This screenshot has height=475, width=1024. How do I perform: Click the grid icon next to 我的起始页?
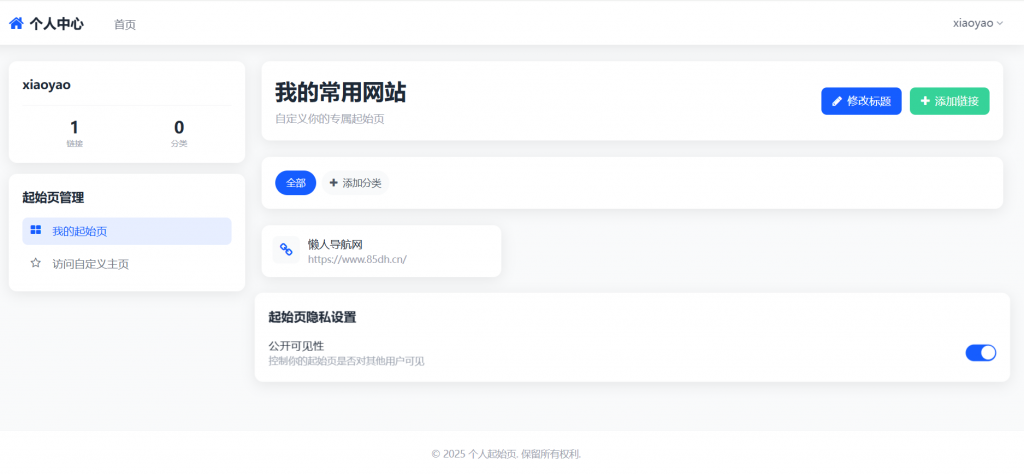36,230
